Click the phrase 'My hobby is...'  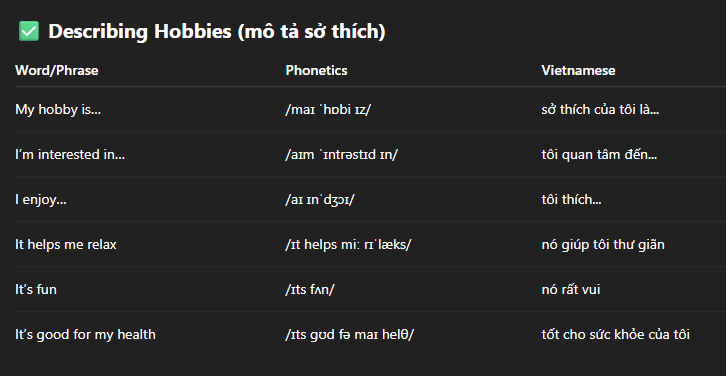click(58, 110)
